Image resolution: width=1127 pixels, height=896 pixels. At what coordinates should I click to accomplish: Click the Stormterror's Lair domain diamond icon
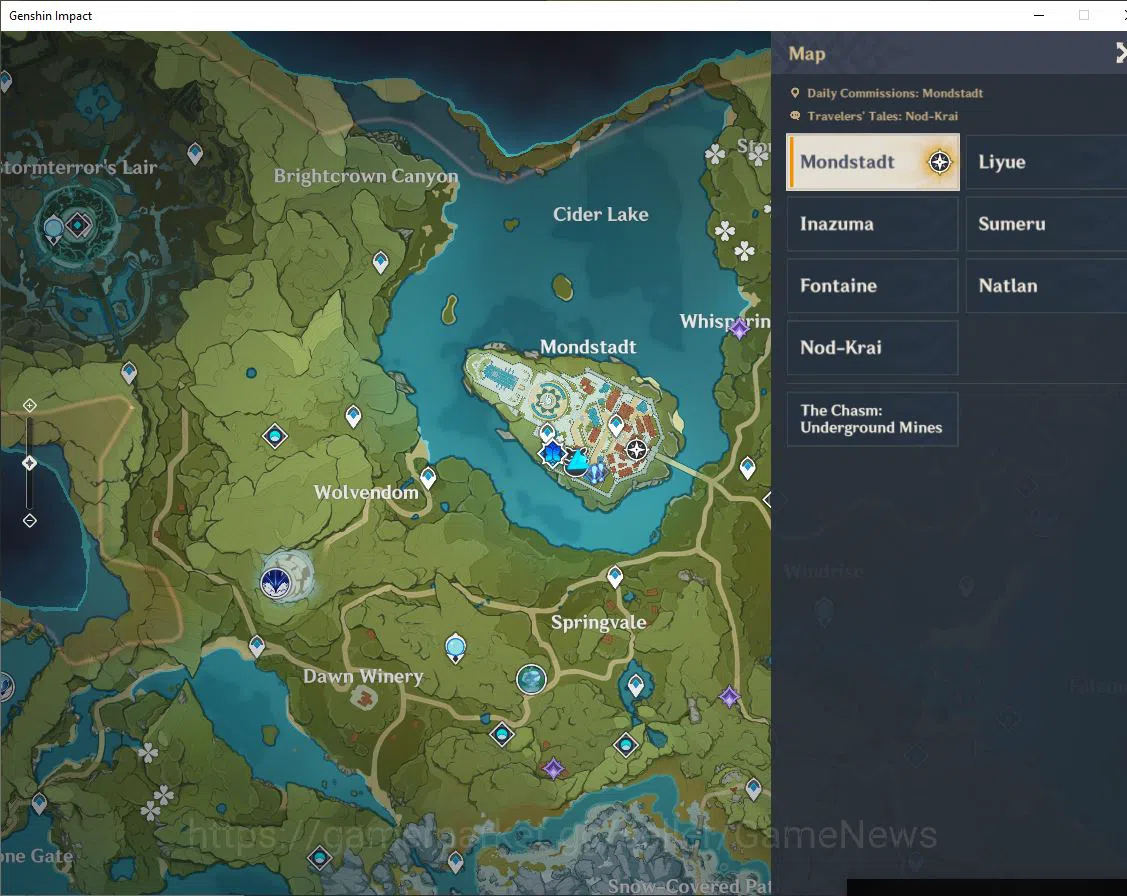pos(78,226)
